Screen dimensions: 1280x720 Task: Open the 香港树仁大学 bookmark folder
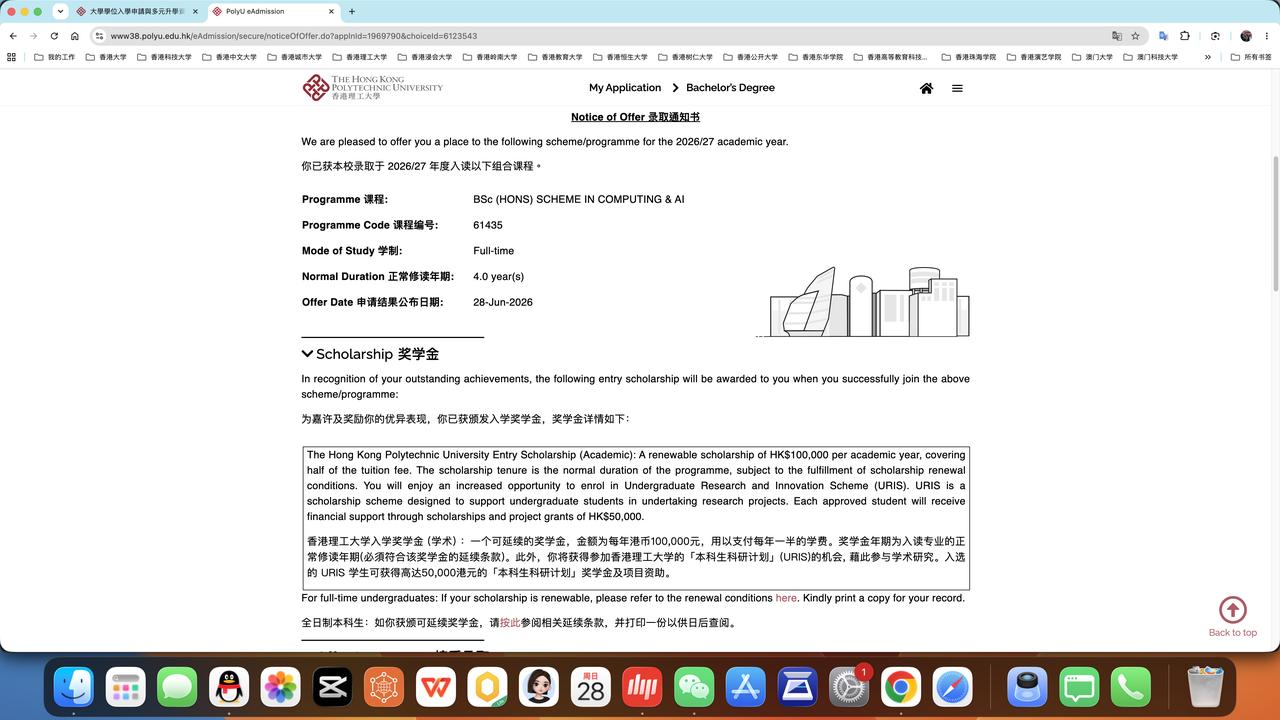click(686, 57)
